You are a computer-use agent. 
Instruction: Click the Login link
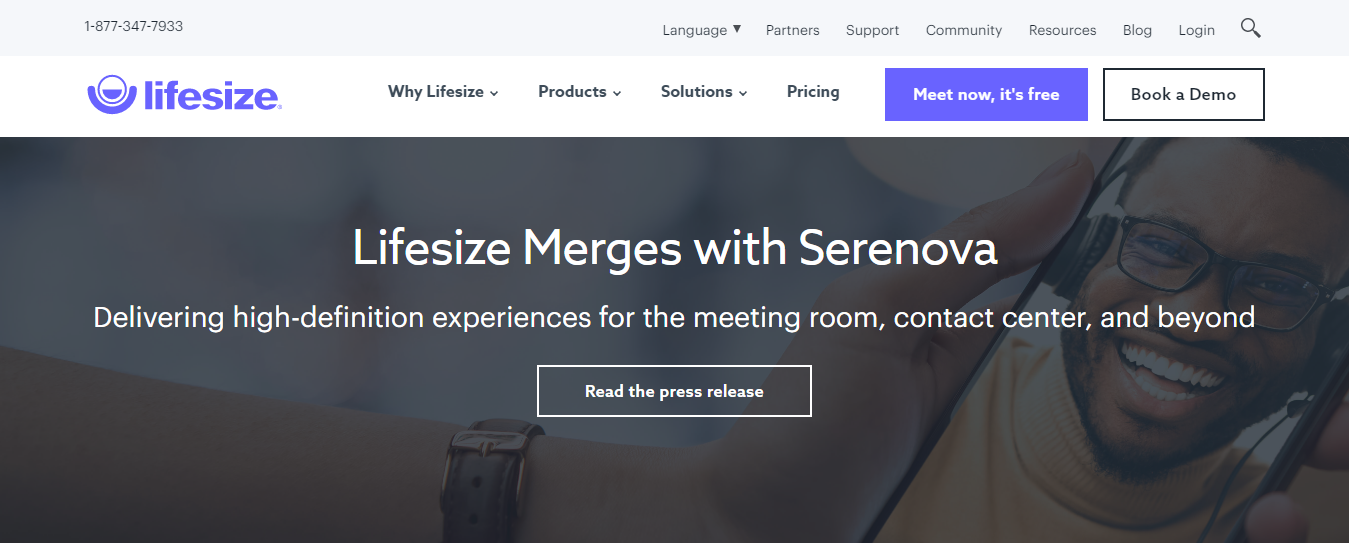(1196, 30)
